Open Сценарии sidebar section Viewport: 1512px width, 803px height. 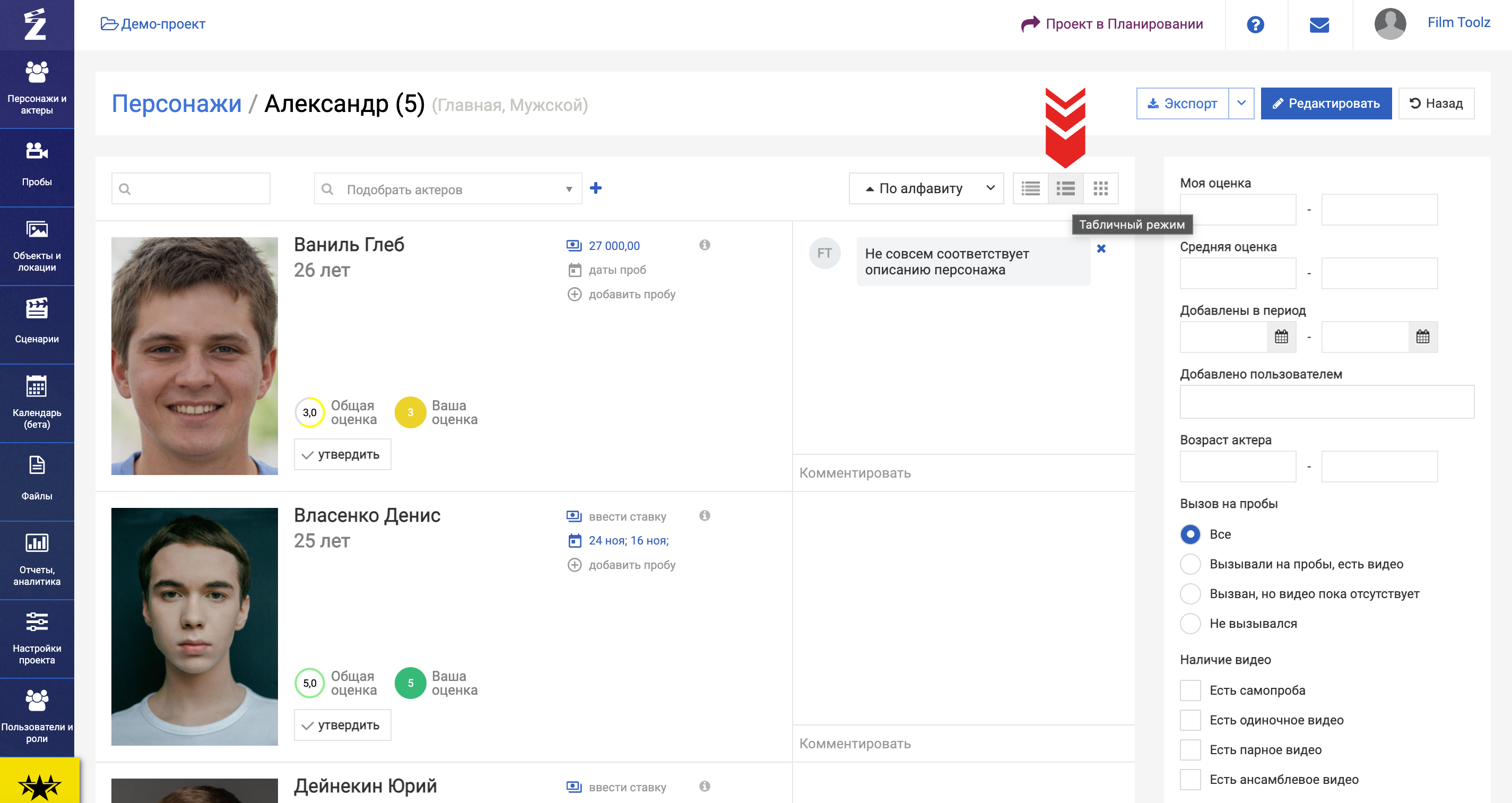37,325
